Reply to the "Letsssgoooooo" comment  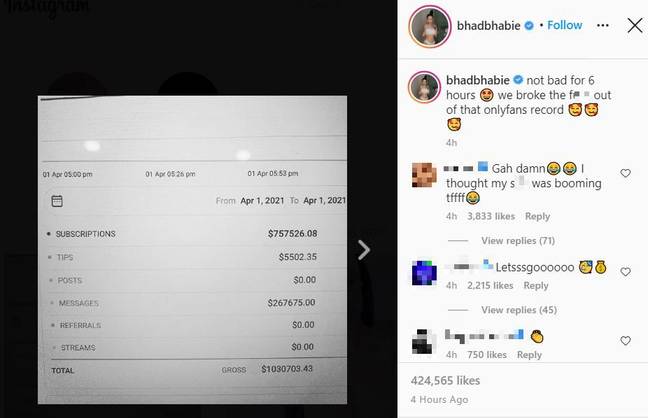coord(536,285)
